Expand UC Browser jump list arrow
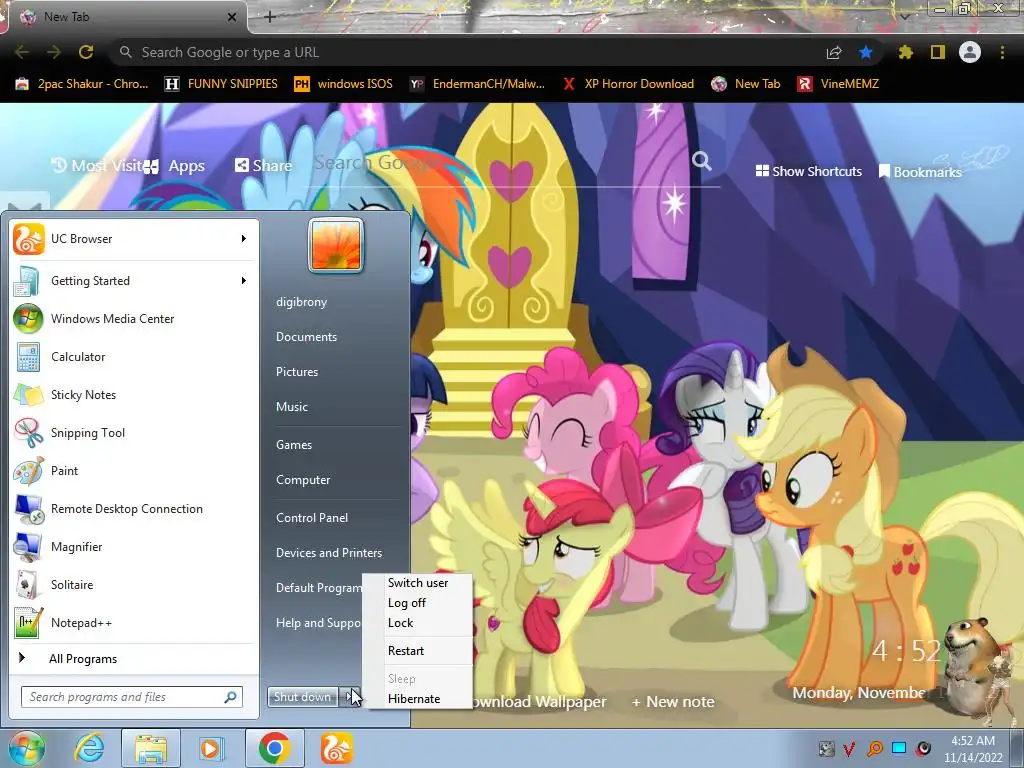Screen dimensions: 1024x768 (244, 239)
